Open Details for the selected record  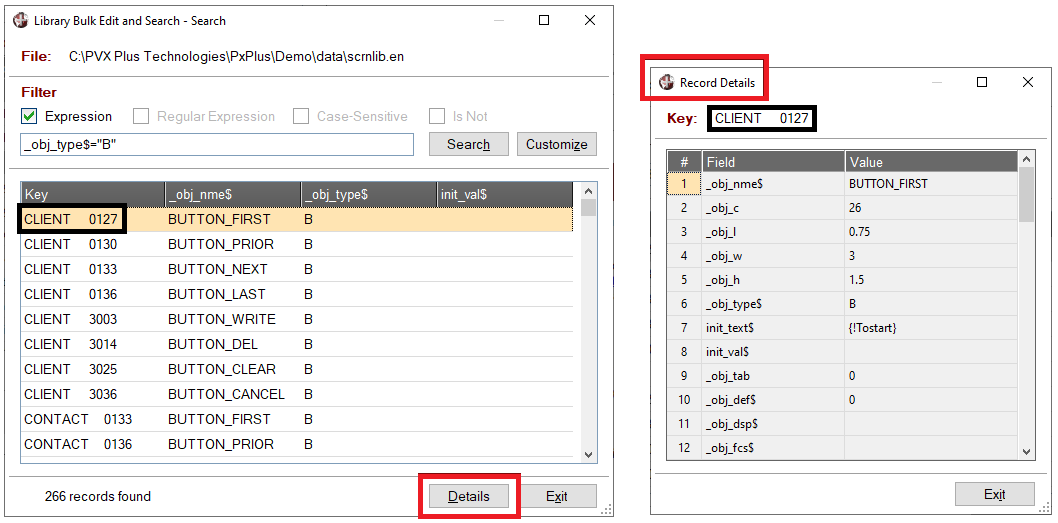pos(469,496)
